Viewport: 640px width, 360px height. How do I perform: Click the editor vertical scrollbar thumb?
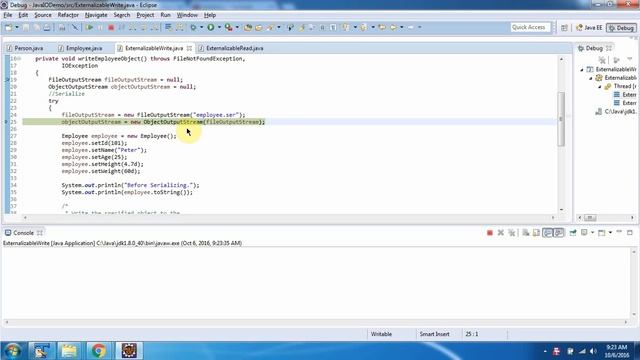point(561,118)
